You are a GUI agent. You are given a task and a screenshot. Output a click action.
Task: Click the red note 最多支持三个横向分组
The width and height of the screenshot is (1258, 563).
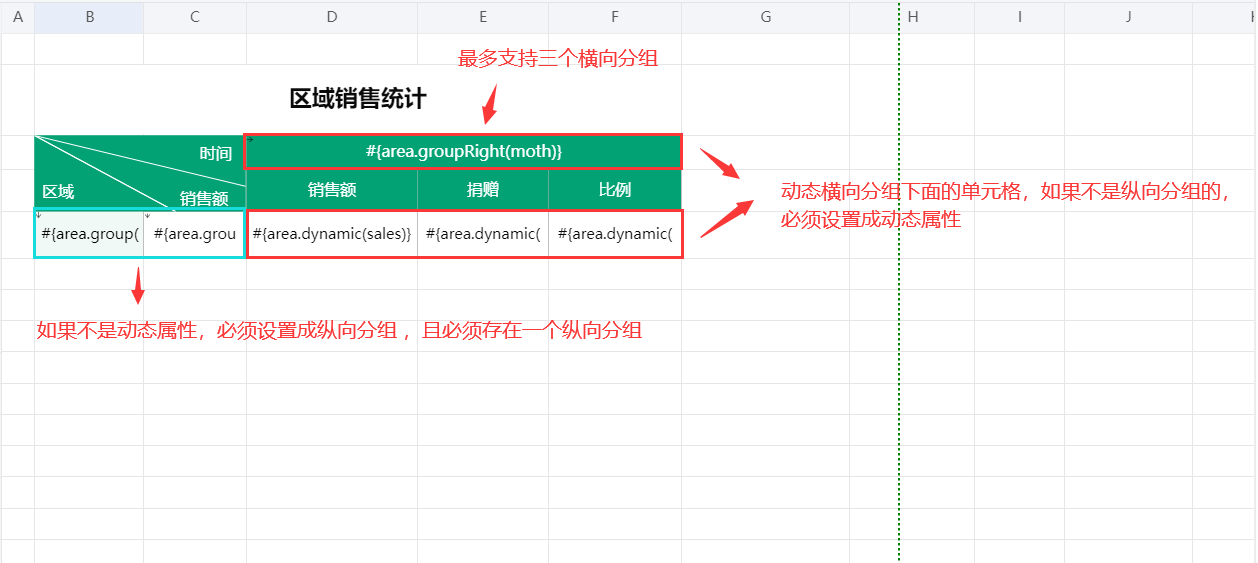558,59
